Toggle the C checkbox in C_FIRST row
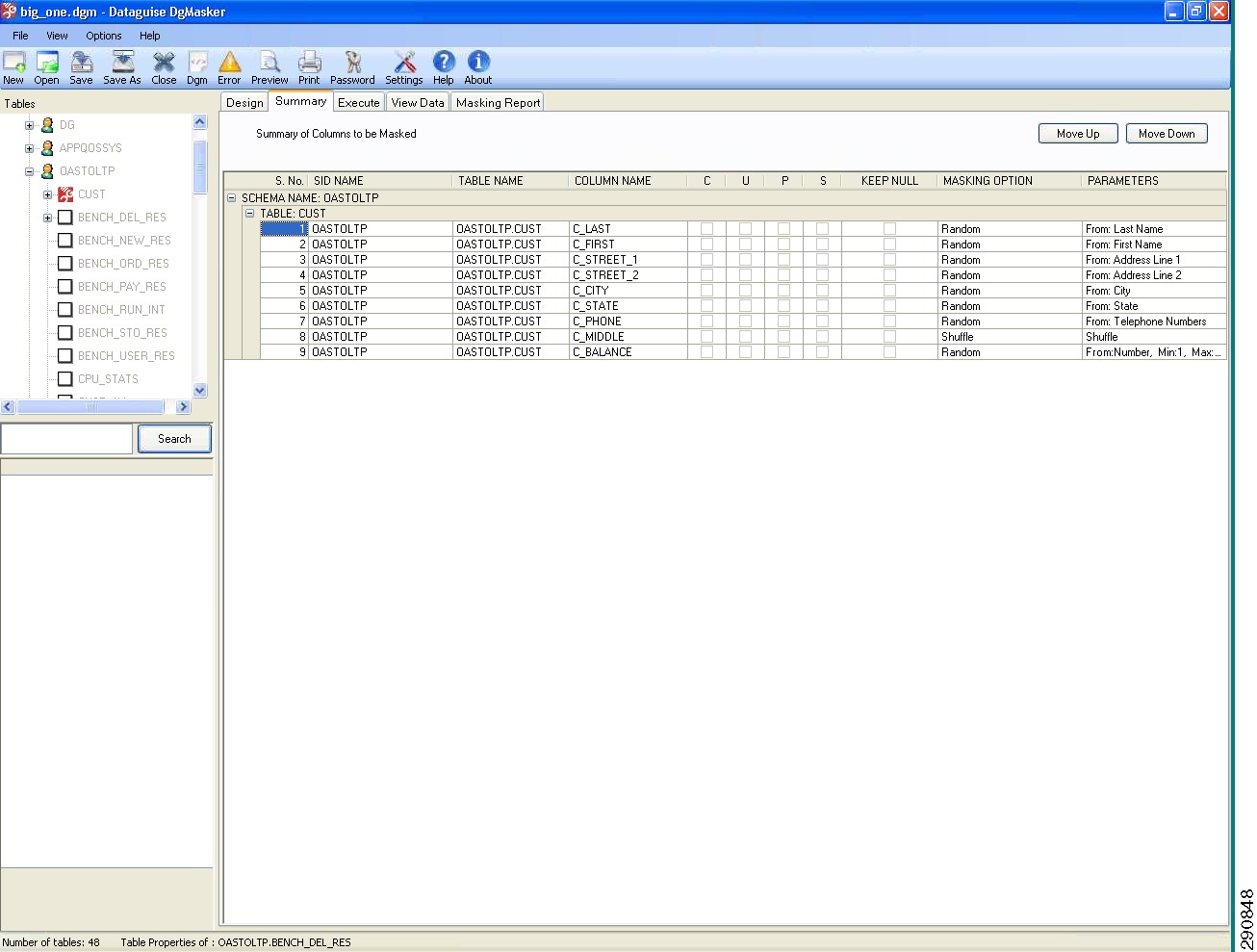 pyautogui.click(x=706, y=244)
